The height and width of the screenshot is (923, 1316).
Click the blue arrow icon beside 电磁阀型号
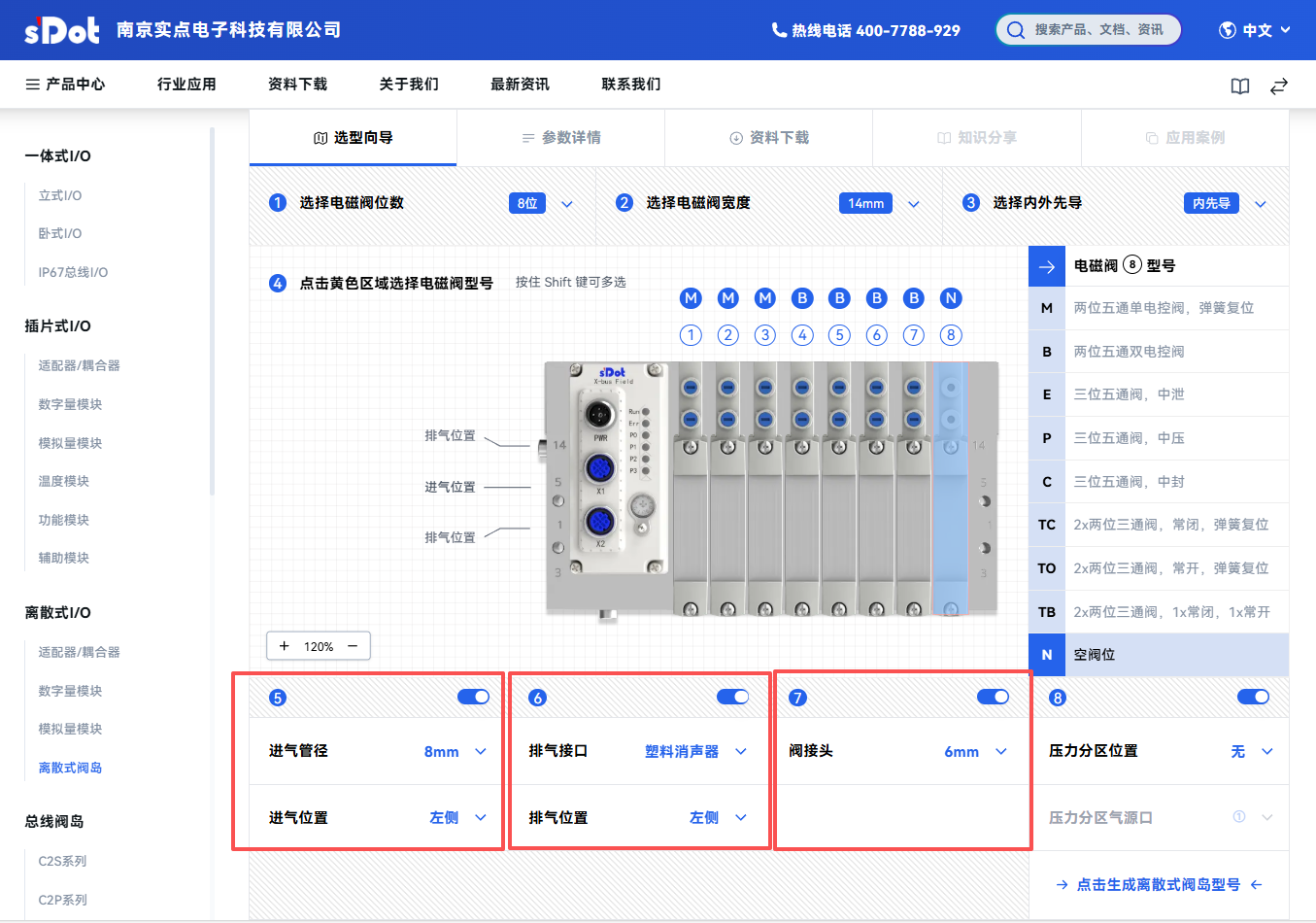(x=1047, y=266)
